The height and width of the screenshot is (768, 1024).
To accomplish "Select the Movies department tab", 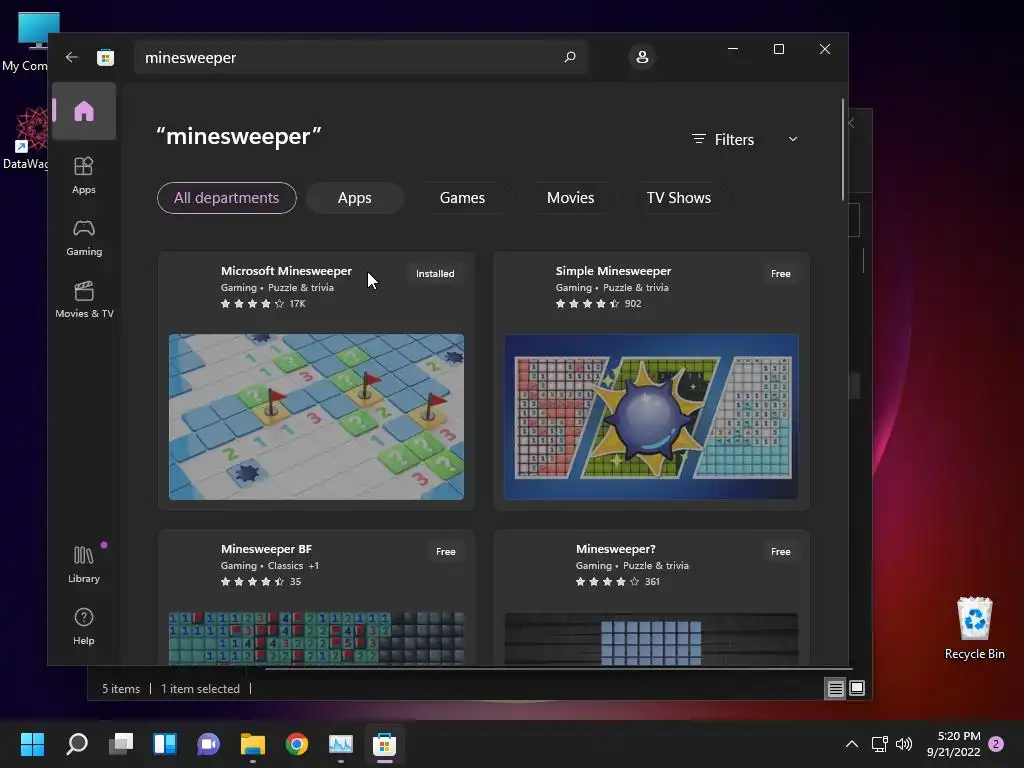I will tap(570, 198).
